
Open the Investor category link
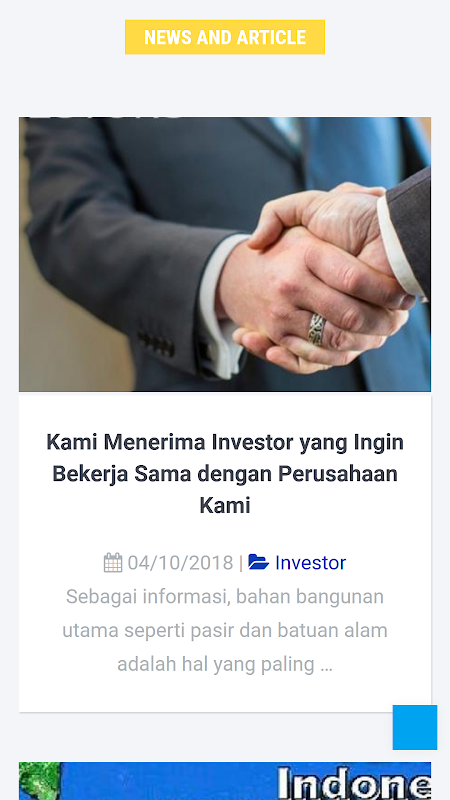310,563
